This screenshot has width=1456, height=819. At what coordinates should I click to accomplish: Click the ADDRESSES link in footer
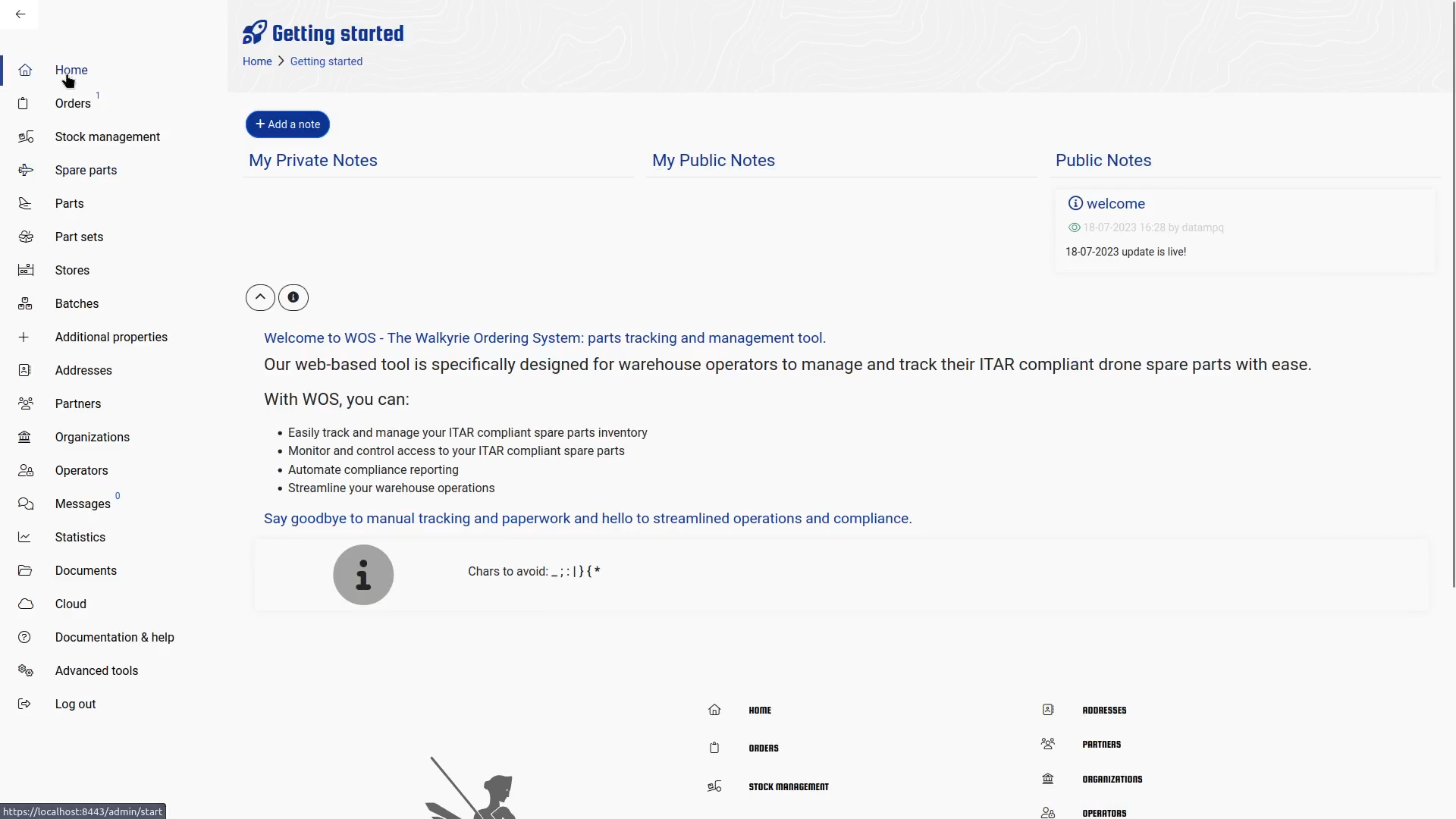1104,711
